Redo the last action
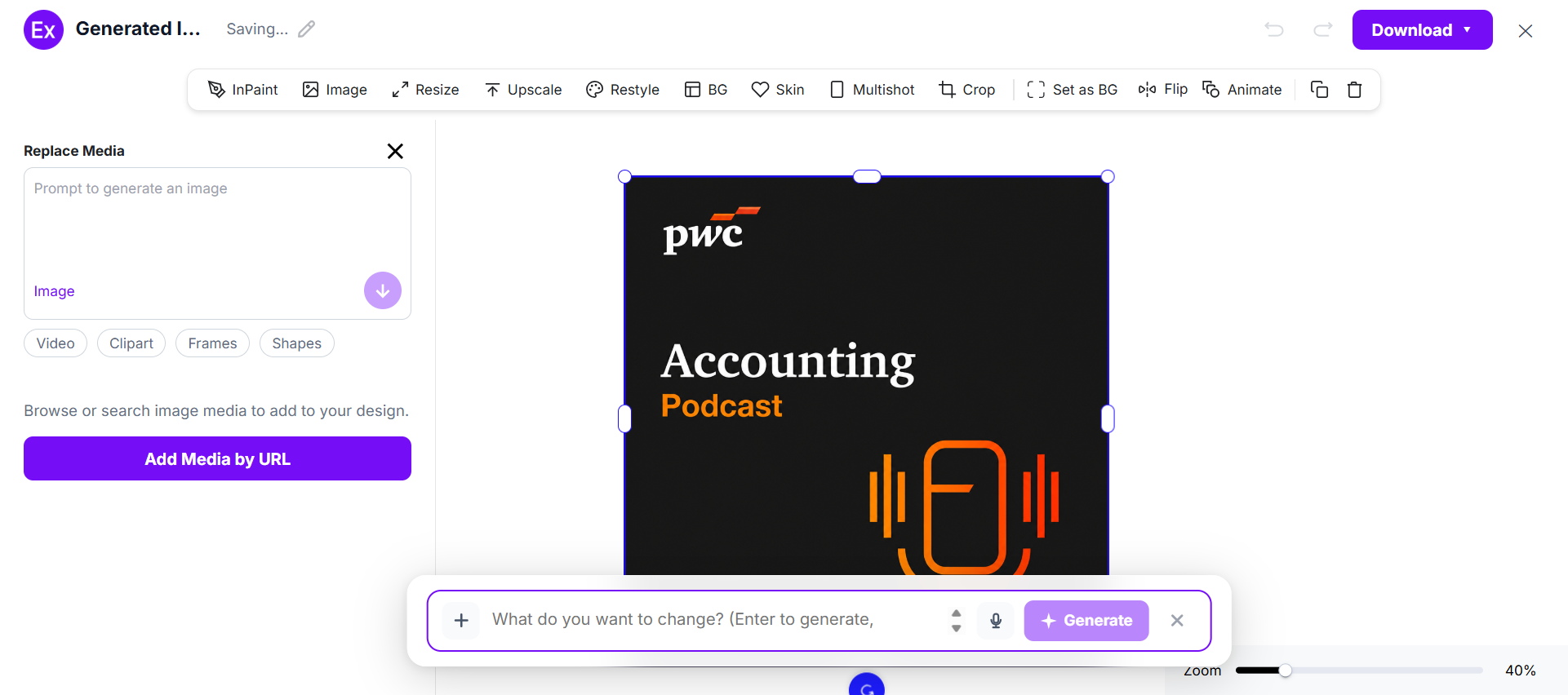Viewport: 1568px width, 695px height. tap(1323, 30)
